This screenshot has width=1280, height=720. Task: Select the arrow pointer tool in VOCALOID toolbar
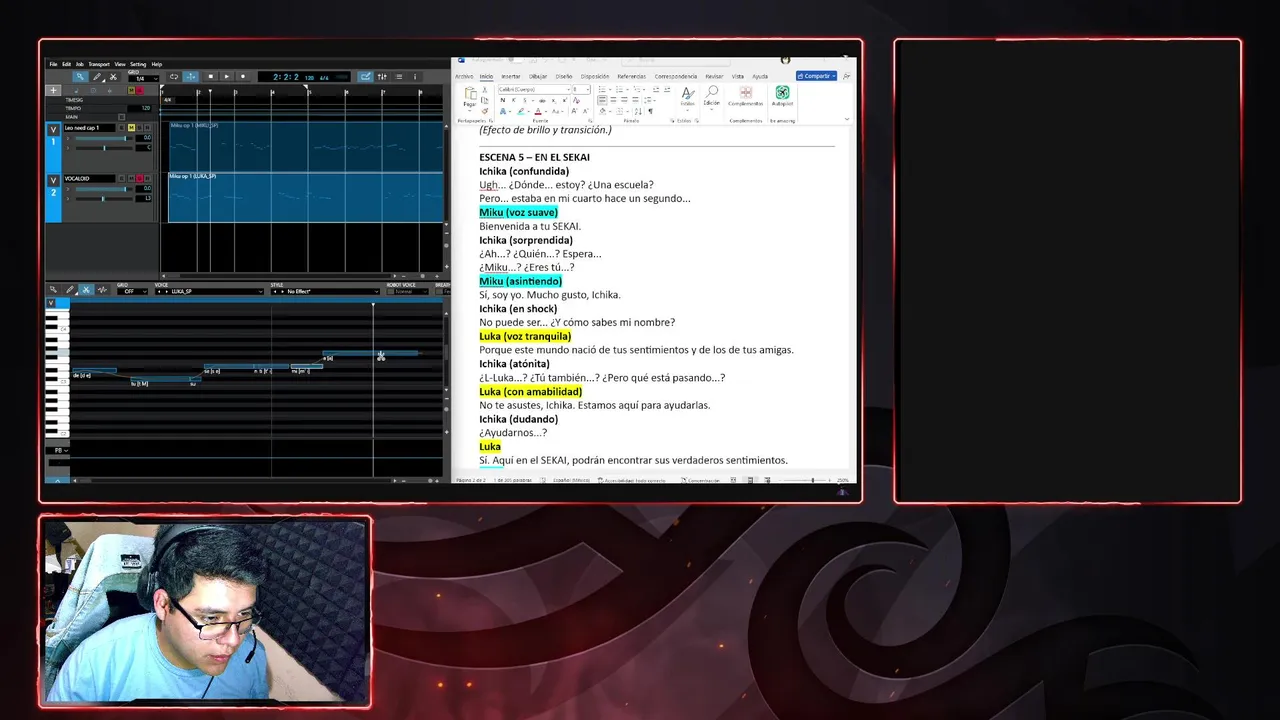point(80,76)
